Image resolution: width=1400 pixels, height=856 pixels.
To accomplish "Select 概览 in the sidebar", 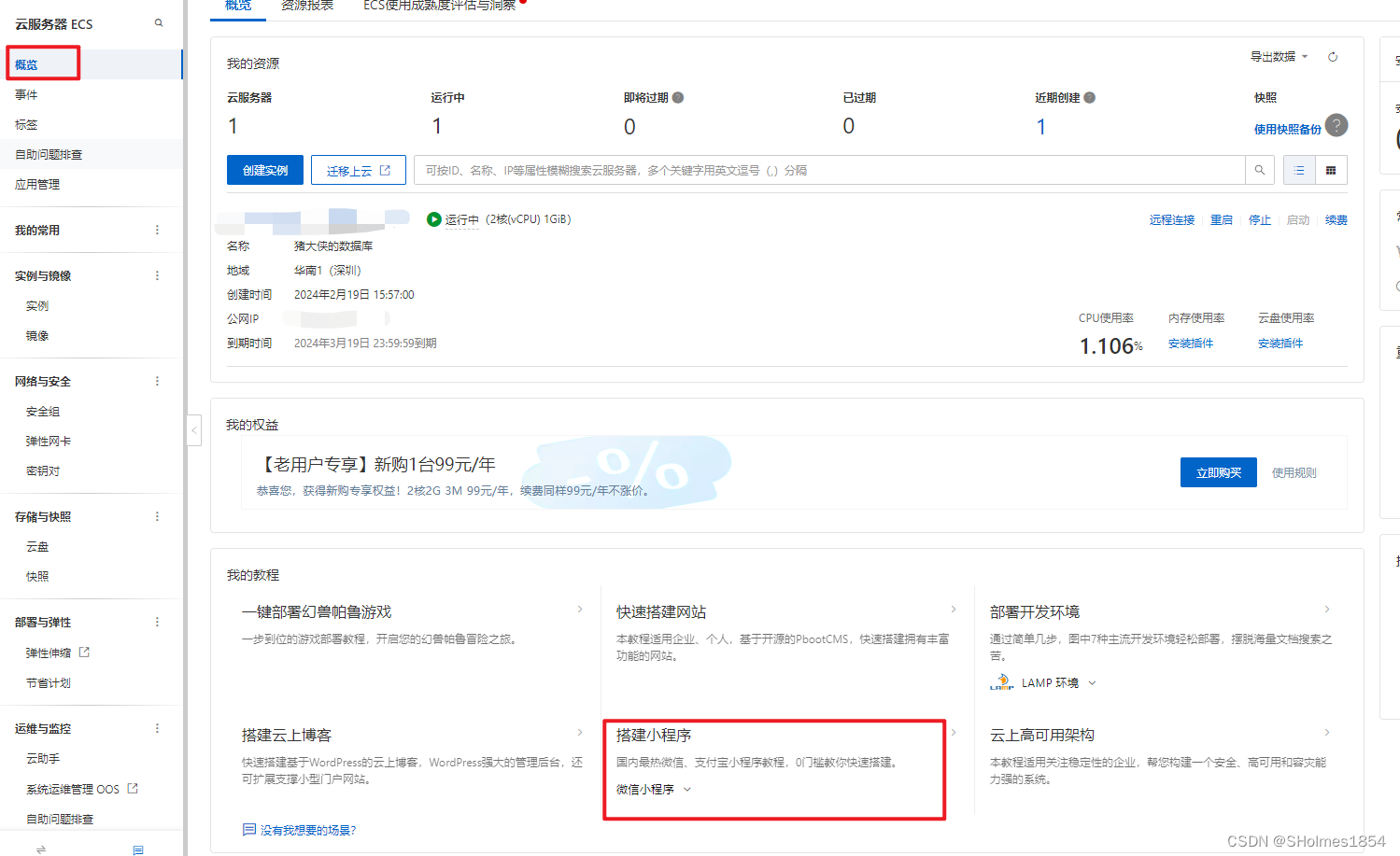I will coord(26,64).
